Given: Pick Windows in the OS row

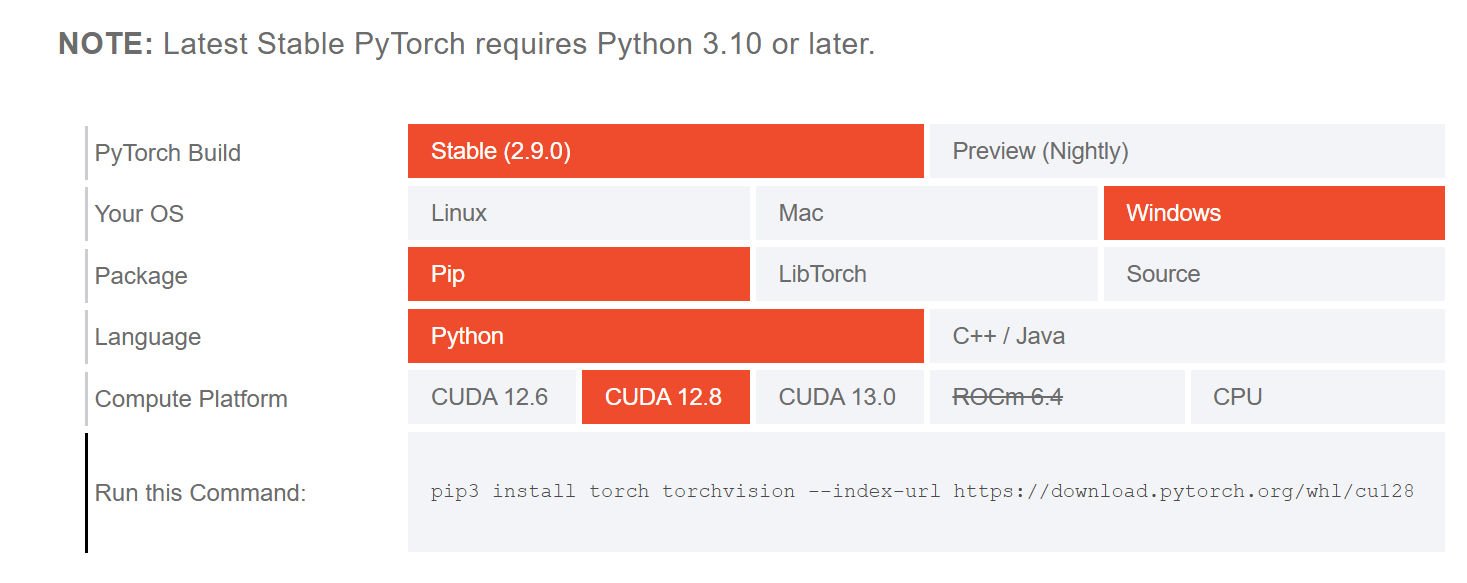Looking at the screenshot, I should [1273, 212].
